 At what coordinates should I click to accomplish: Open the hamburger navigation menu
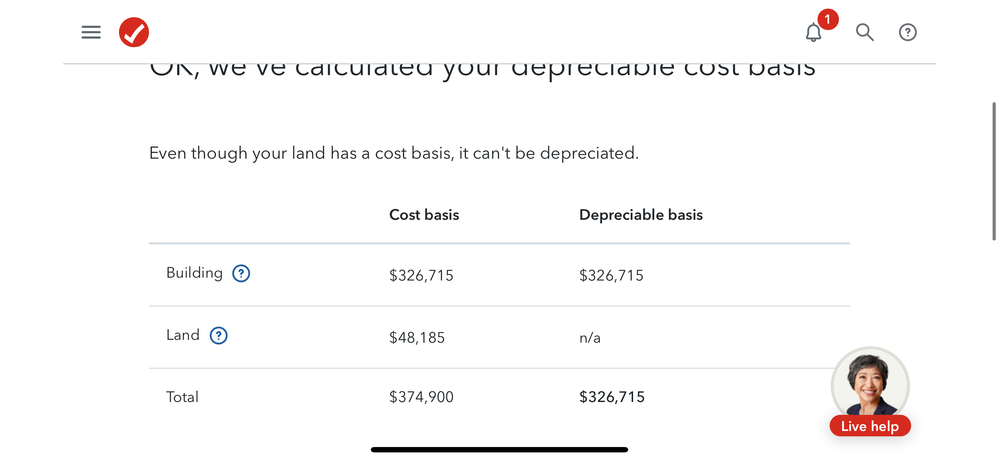pyautogui.click(x=91, y=32)
